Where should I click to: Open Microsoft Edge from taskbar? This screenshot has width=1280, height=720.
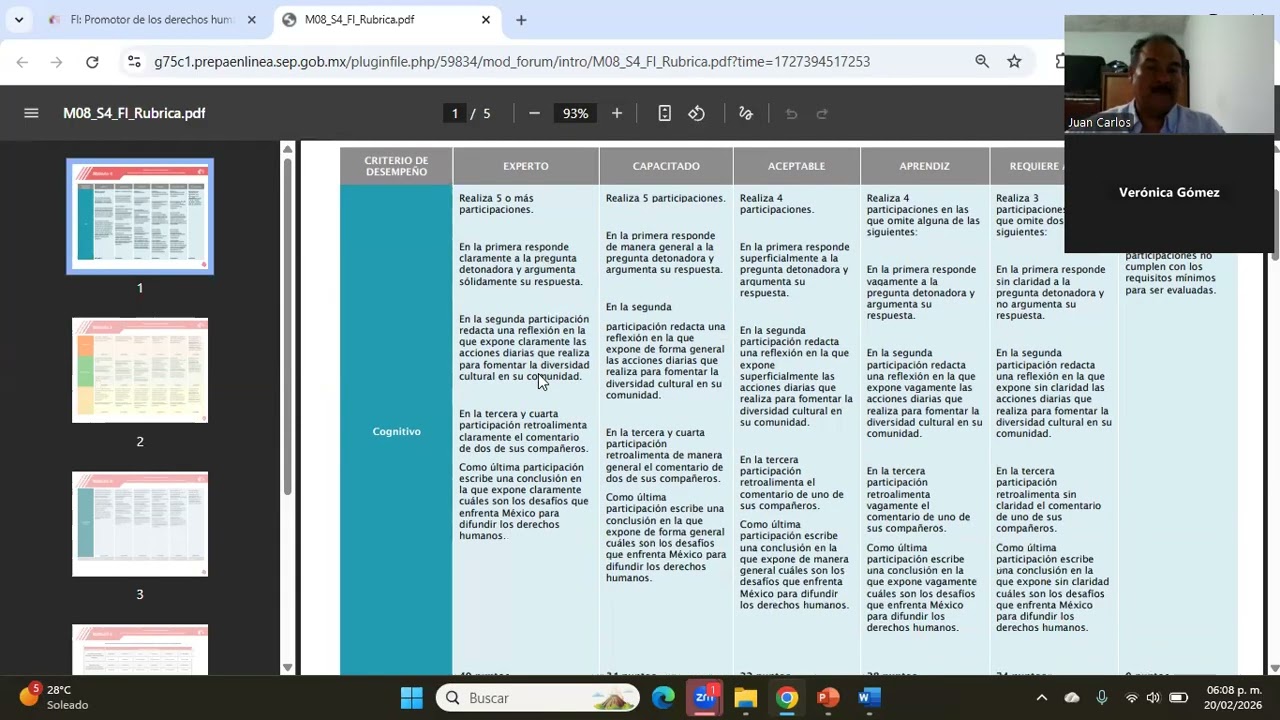[663, 698]
